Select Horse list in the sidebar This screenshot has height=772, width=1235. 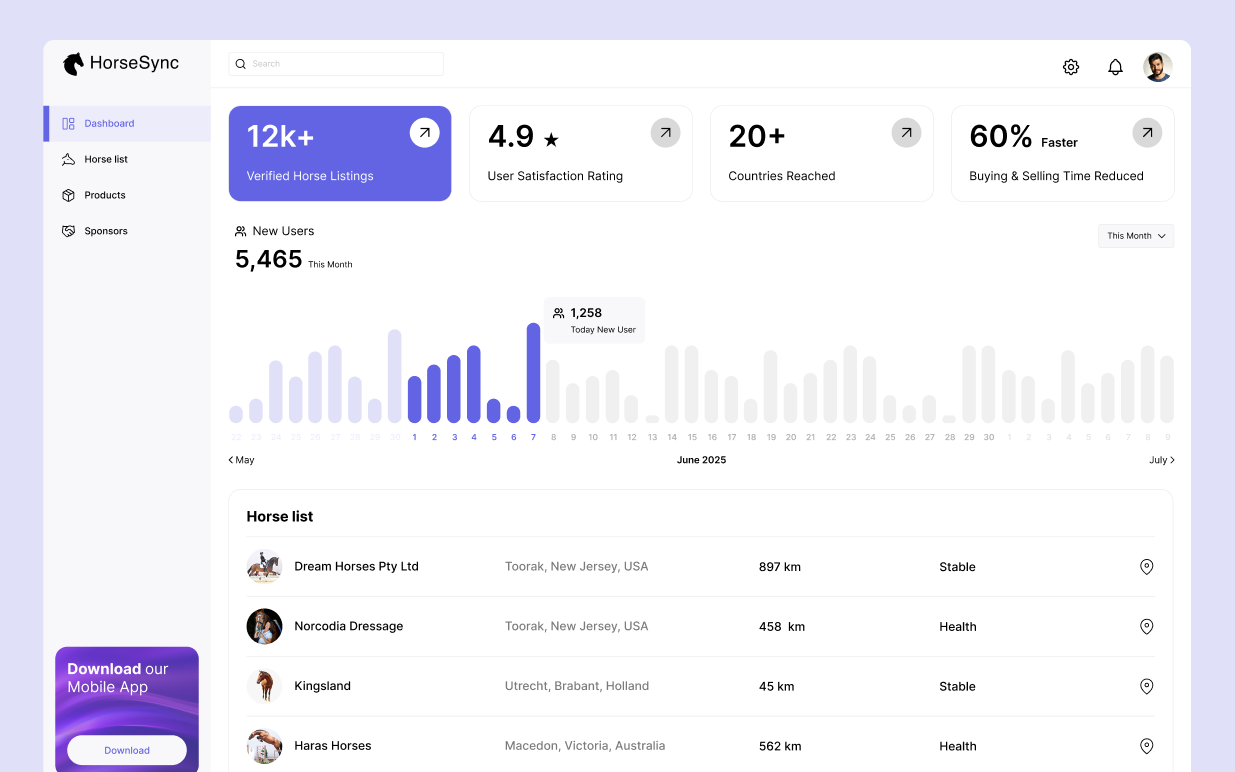pos(105,159)
